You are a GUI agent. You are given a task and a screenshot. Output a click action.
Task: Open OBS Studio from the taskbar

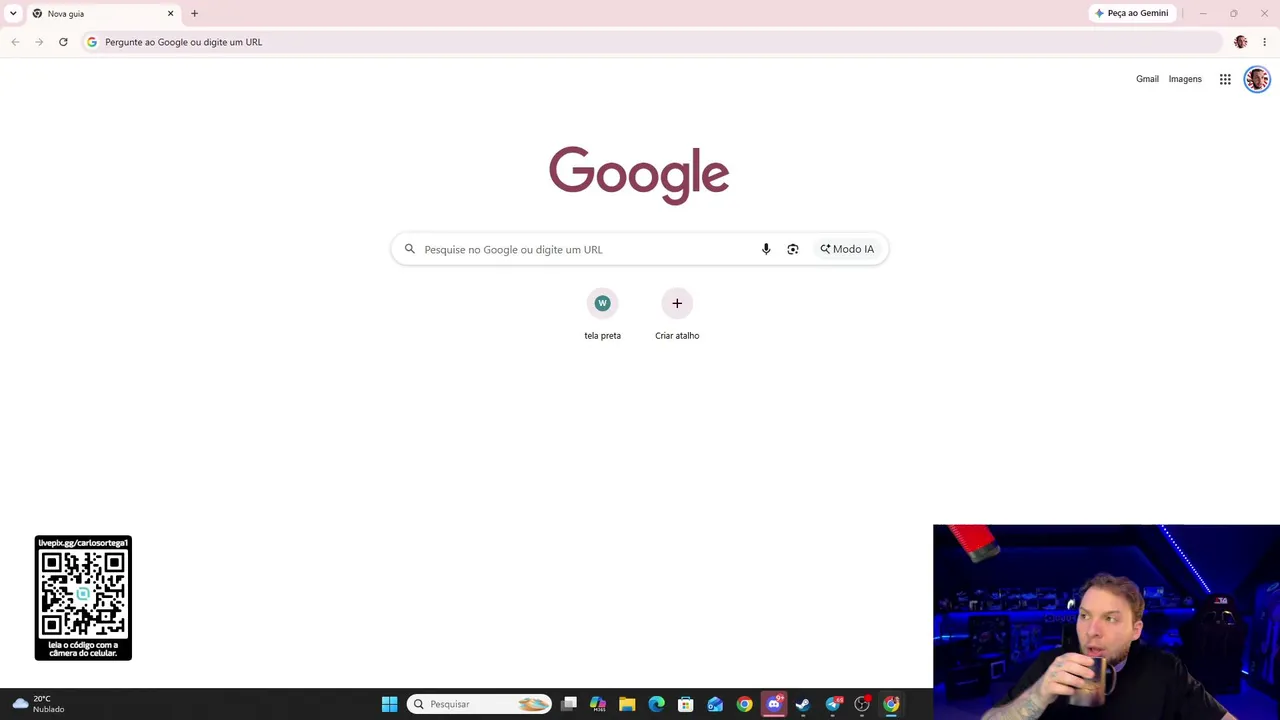(x=862, y=704)
